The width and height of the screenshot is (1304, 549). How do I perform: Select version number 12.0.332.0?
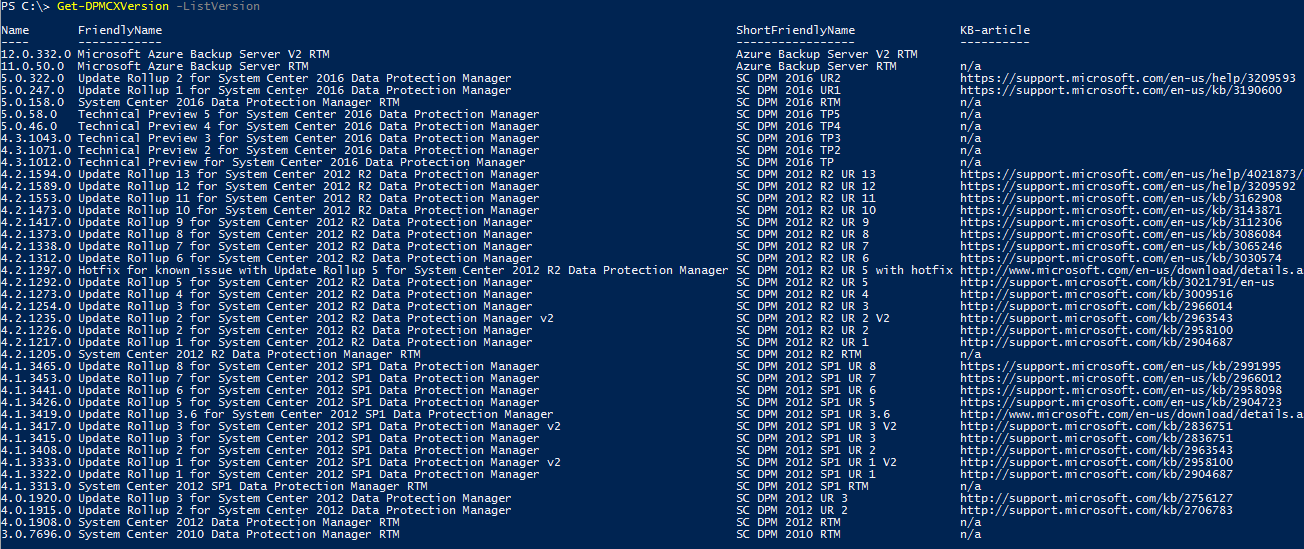pyautogui.click(x=33, y=54)
